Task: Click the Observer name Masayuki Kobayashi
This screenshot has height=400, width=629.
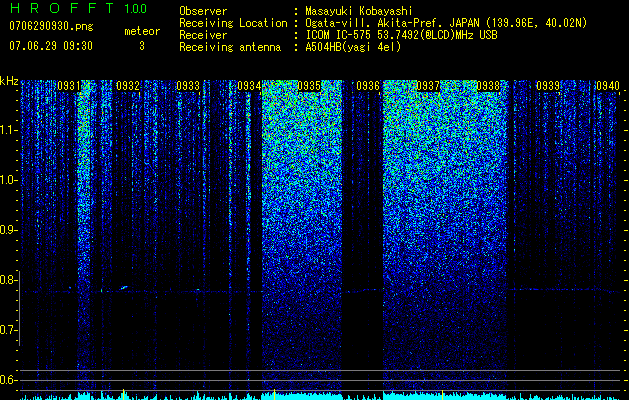Action: [x=359, y=11]
